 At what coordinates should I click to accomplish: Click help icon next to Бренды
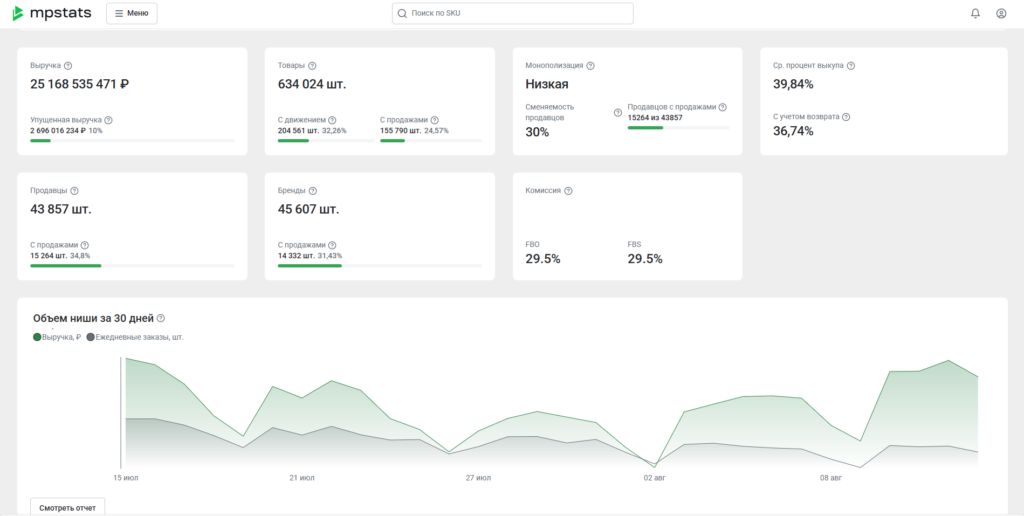313,190
